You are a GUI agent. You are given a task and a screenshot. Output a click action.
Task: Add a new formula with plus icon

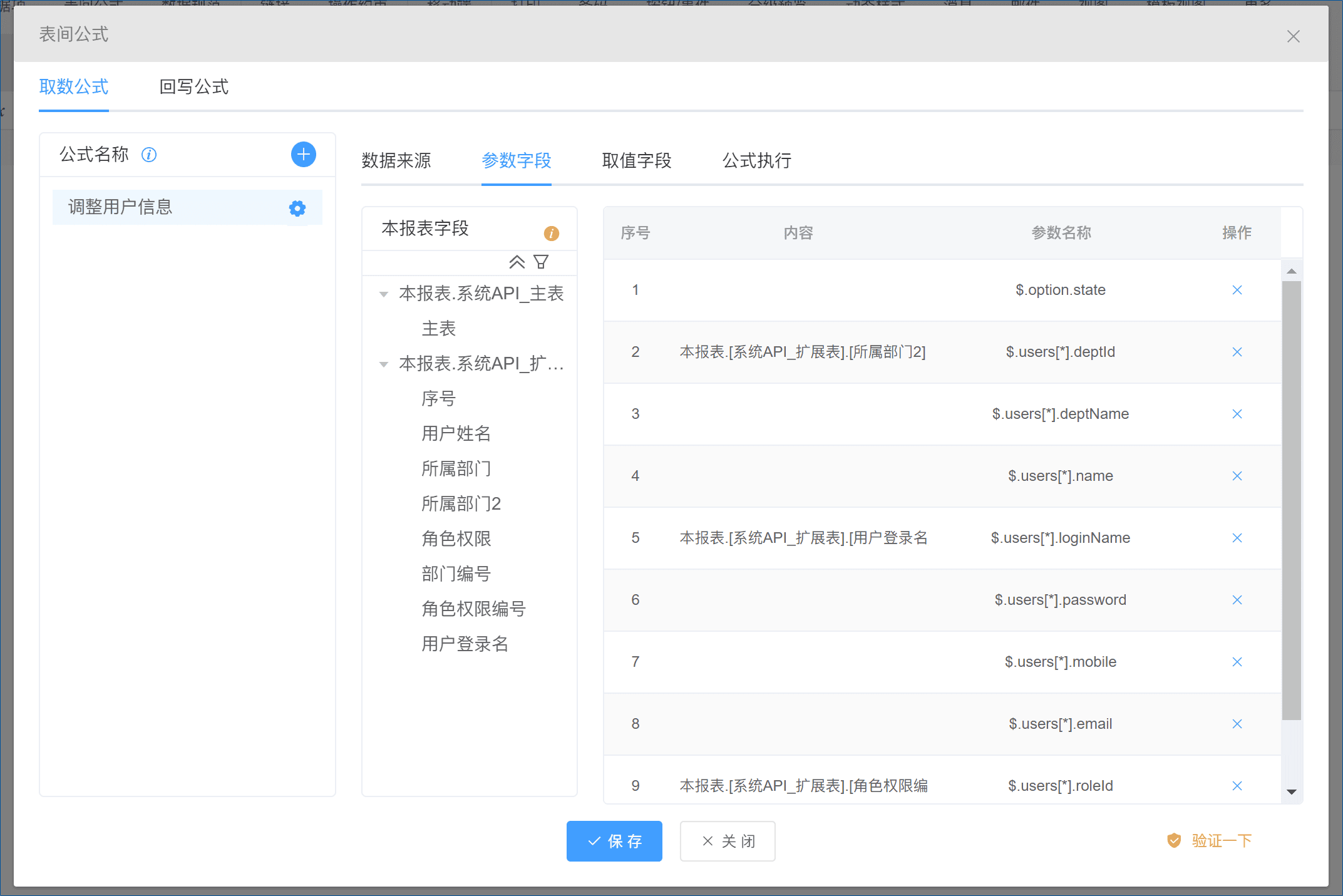coord(304,154)
